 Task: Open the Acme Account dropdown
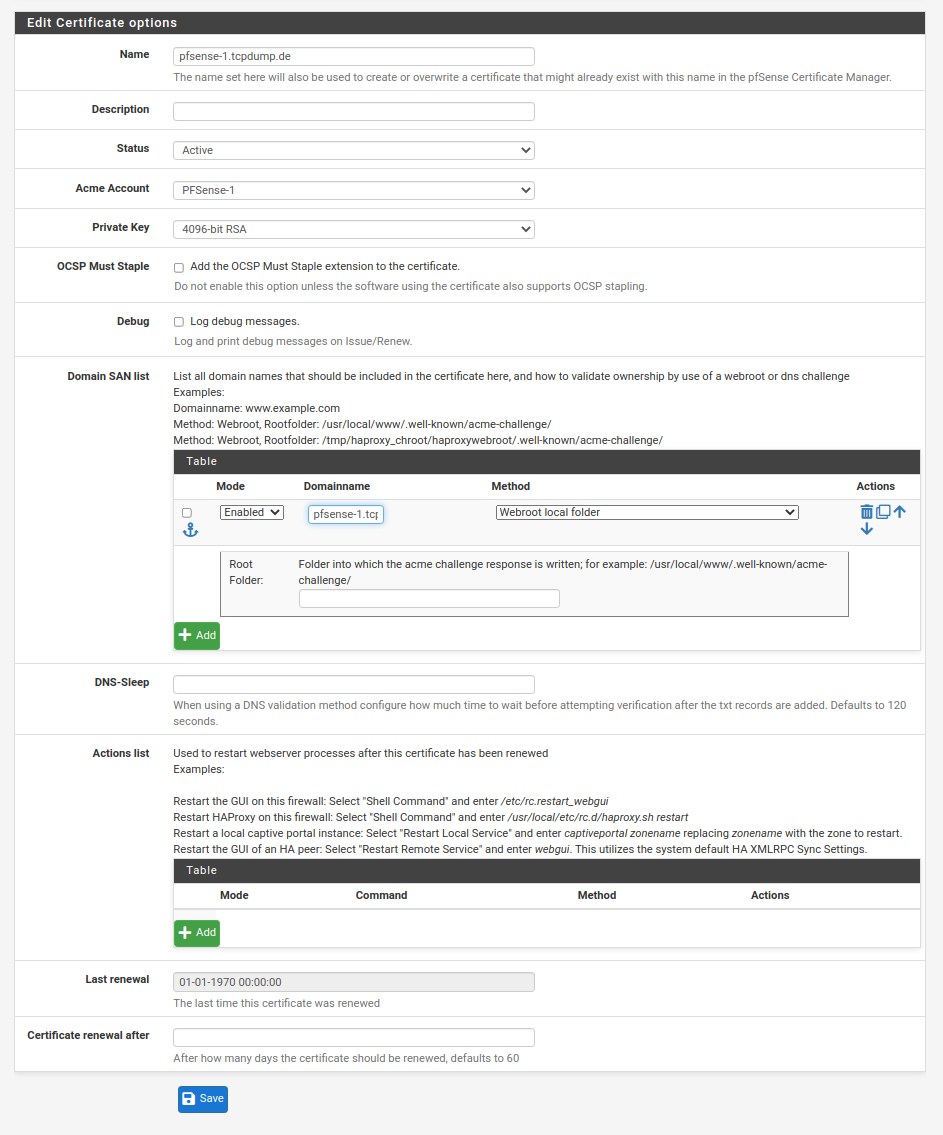click(x=353, y=190)
